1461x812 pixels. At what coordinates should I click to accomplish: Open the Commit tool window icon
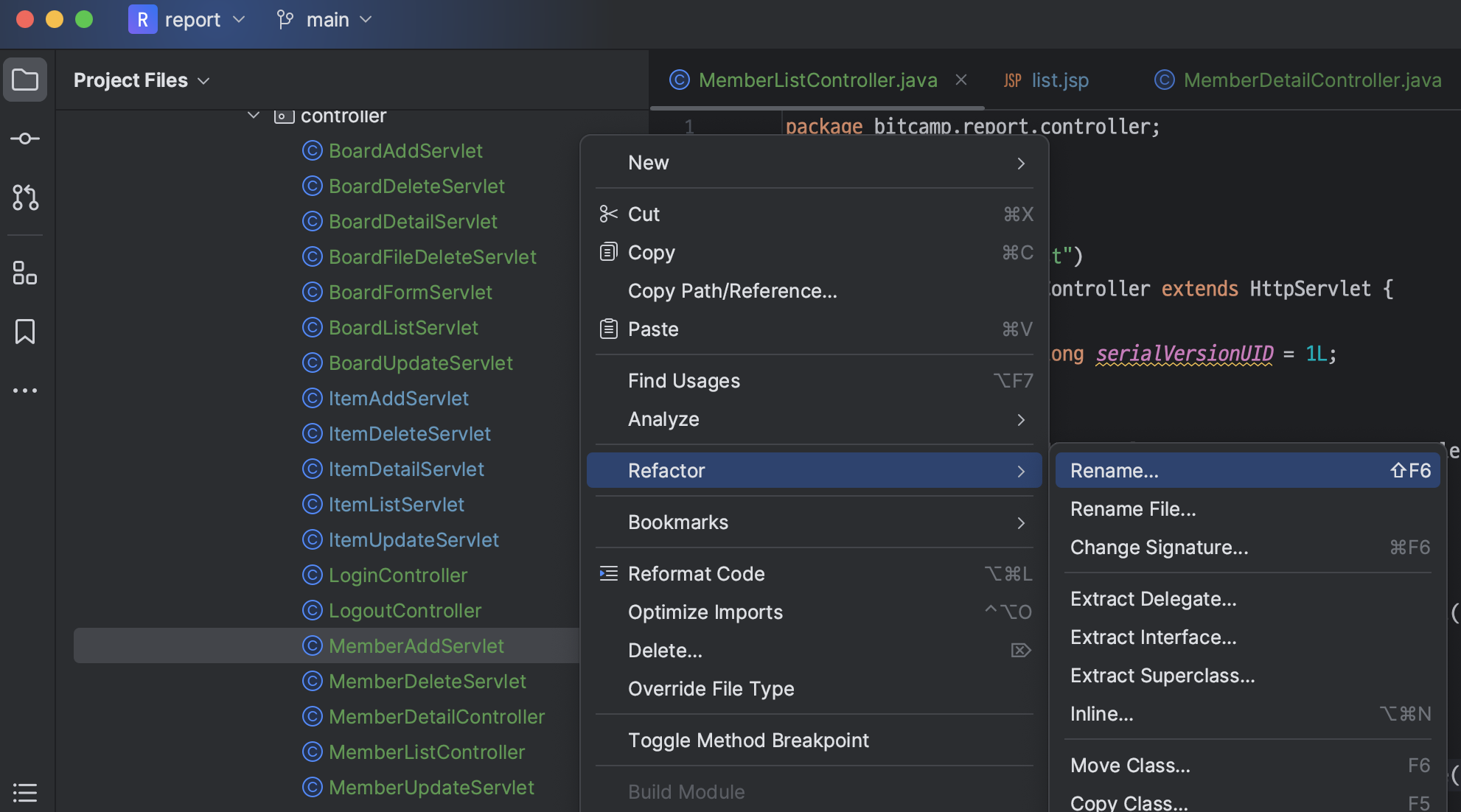(25, 139)
